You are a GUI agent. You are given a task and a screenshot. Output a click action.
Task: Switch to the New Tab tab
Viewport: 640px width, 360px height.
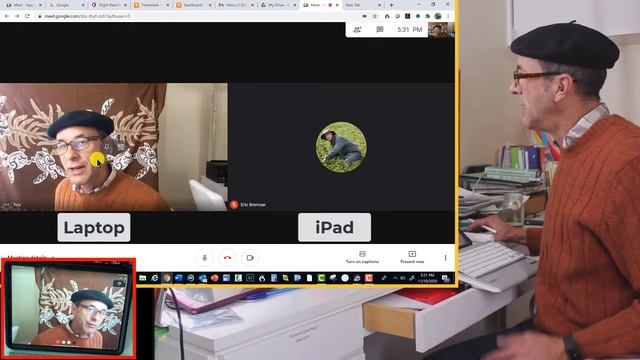(362, 5)
